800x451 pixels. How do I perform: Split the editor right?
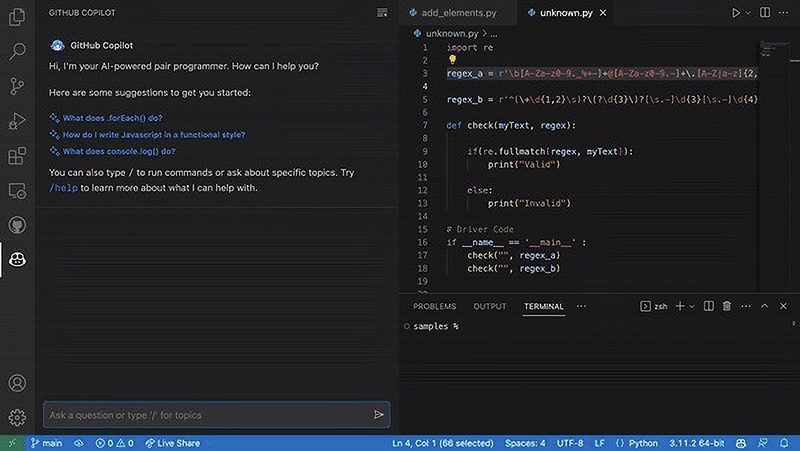tap(765, 13)
